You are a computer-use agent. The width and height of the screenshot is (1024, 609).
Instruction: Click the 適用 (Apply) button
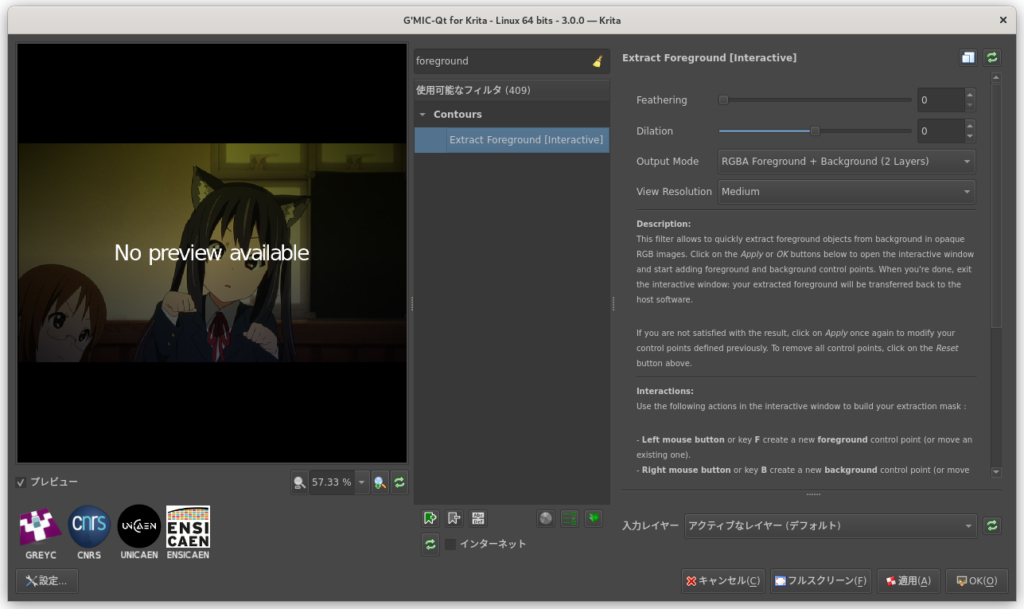[x=907, y=580]
